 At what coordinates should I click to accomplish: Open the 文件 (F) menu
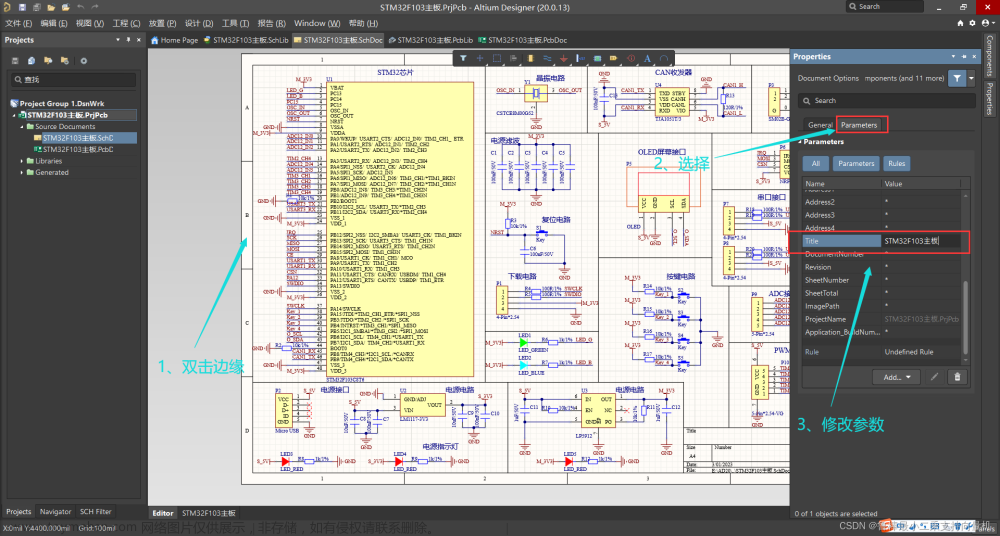pyautogui.click(x=18, y=23)
